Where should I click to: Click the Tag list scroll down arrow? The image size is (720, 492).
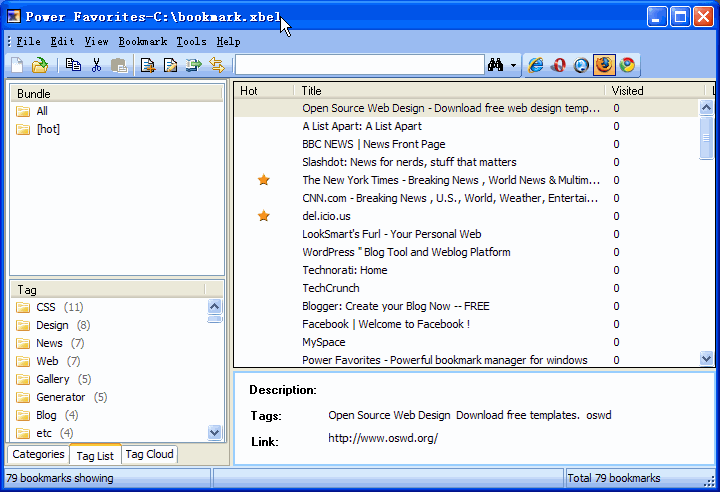tap(214, 432)
